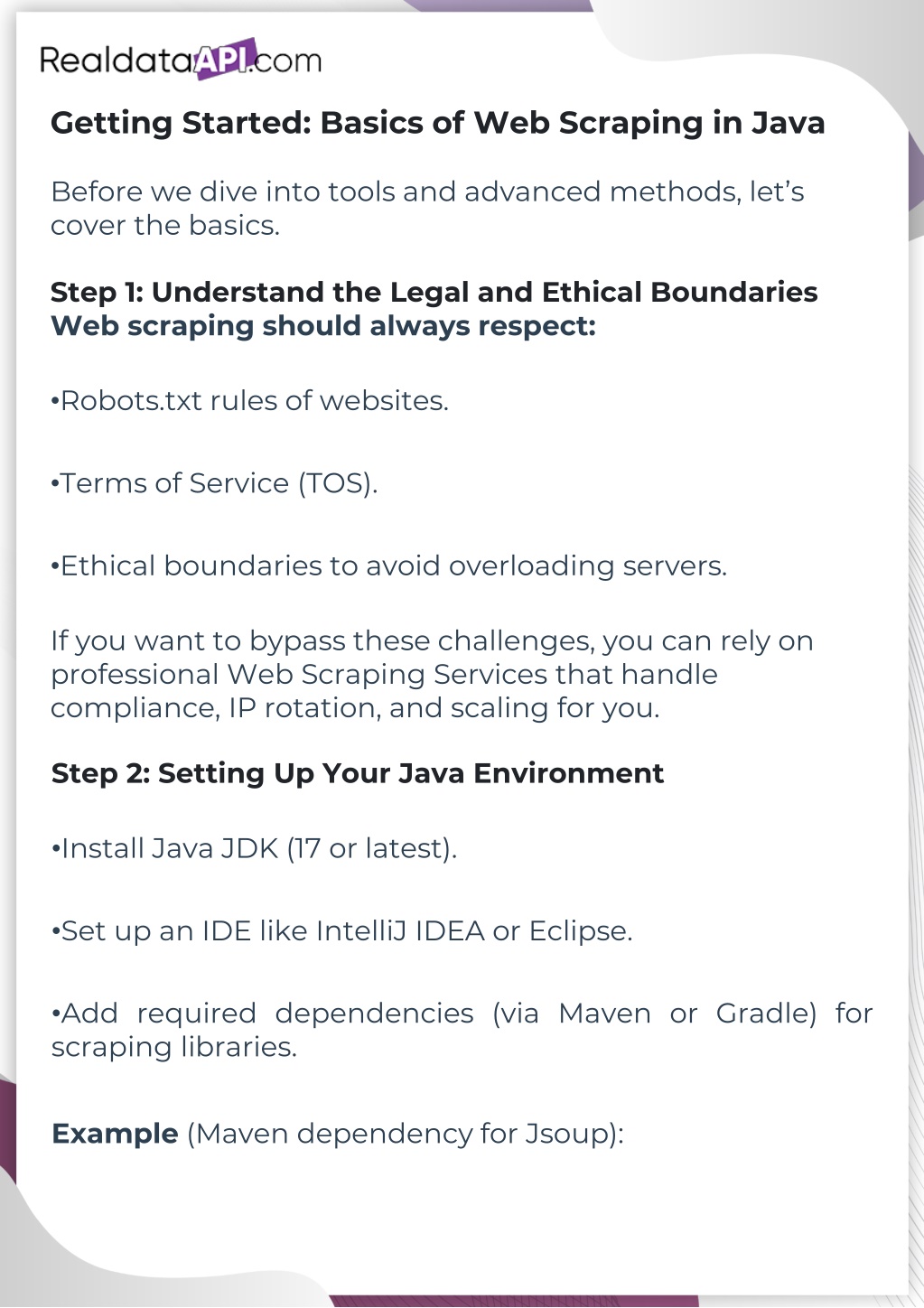
Task: Click the Robots.txt rules bullet
Action: tap(249, 400)
